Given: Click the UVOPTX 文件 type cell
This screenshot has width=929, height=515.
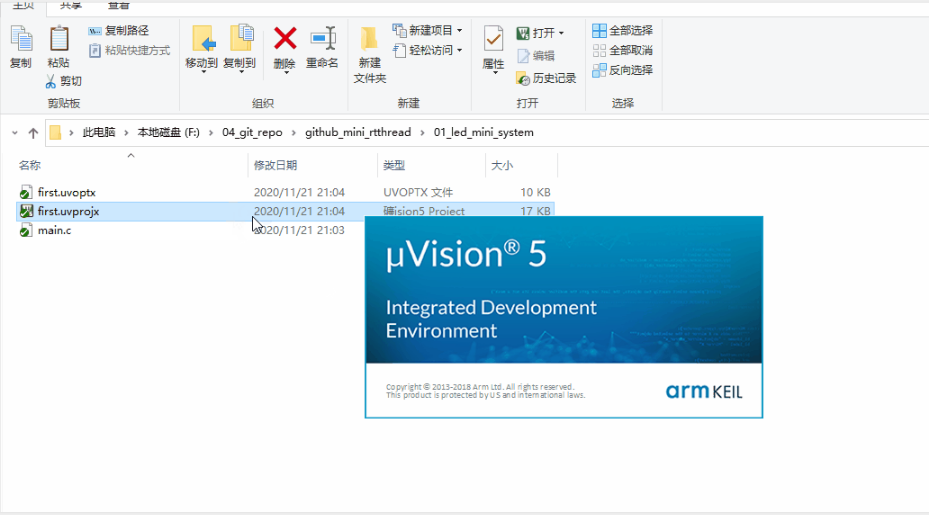Looking at the screenshot, I should pyautogui.click(x=418, y=193).
